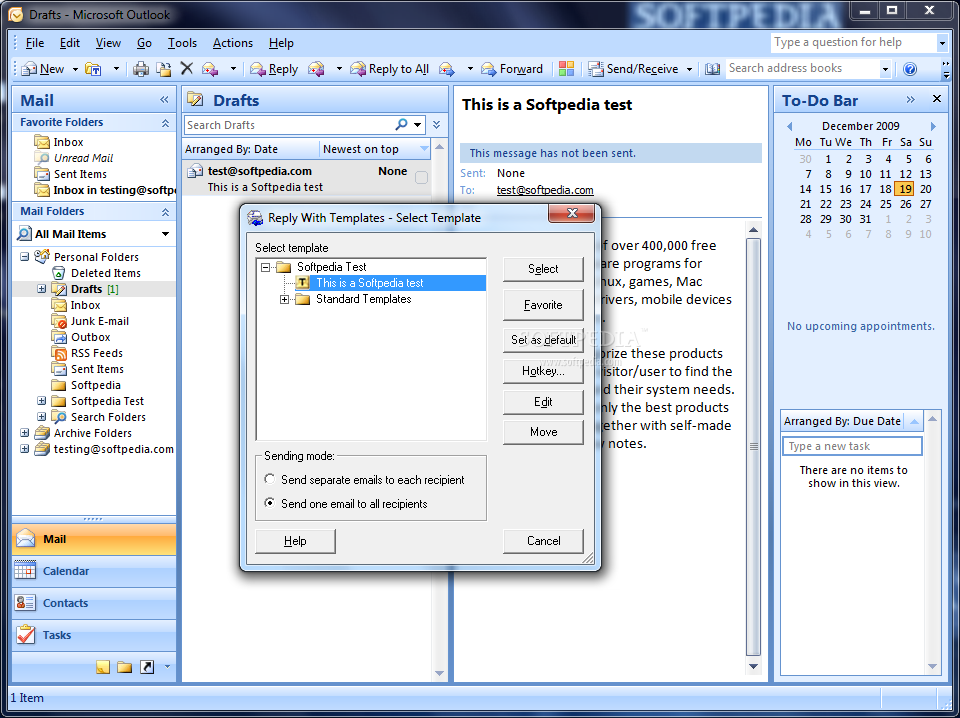The width and height of the screenshot is (960, 718).
Task: Open the View menu
Action: coord(108,43)
